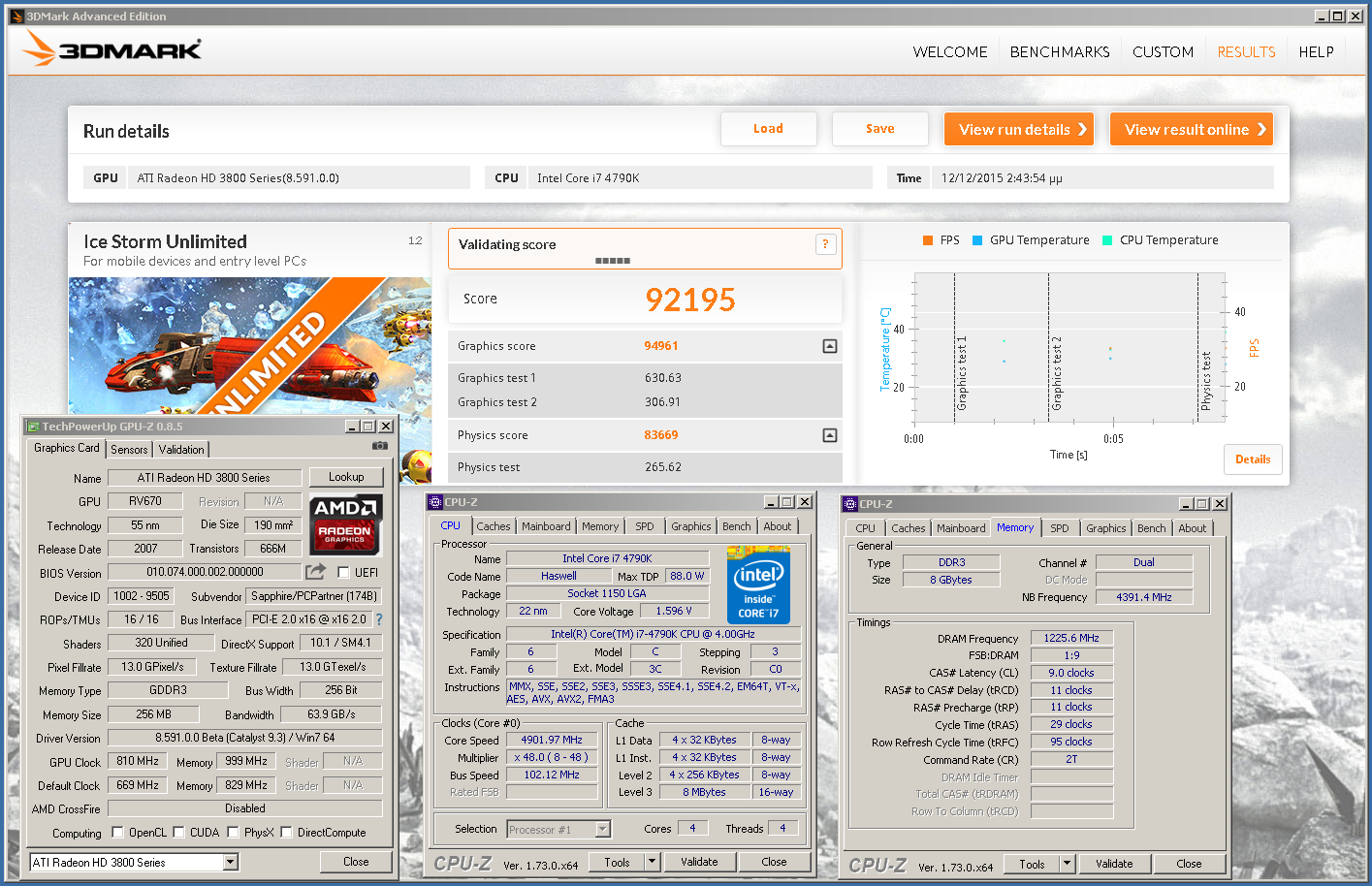The width and height of the screenshot is (1372, 886).
Task: Click the overall score value 92195
Action: click(690, 300)
